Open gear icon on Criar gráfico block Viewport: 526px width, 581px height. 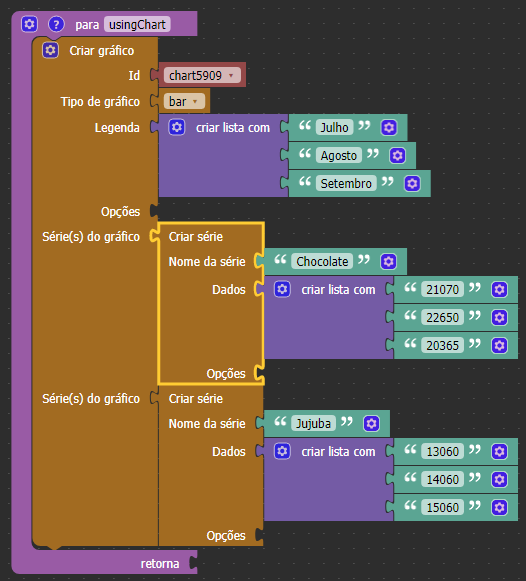(x=50, y=50)
